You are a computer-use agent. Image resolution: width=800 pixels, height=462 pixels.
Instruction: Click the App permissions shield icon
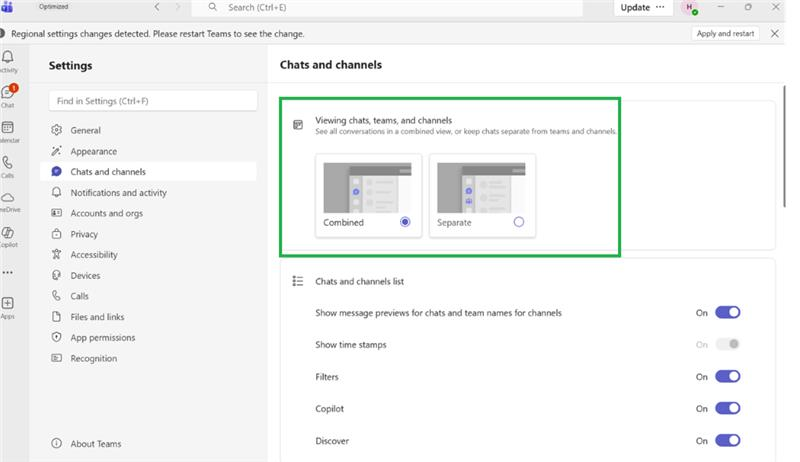pyautogui.click(x=57, y=337)
